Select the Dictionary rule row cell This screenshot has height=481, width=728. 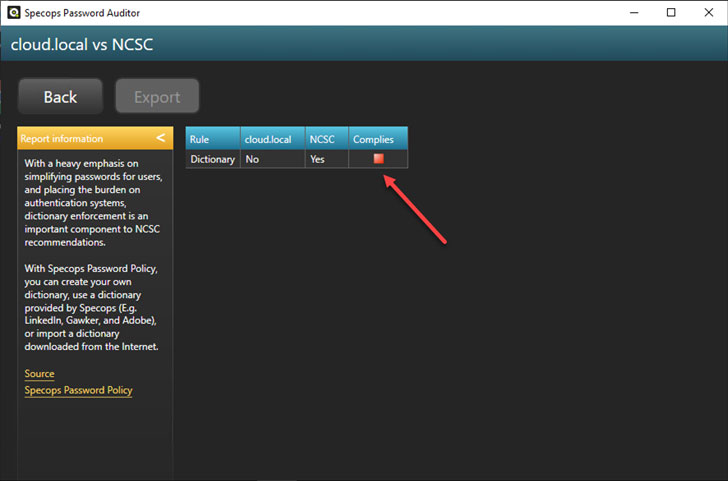tap(212, 159)
